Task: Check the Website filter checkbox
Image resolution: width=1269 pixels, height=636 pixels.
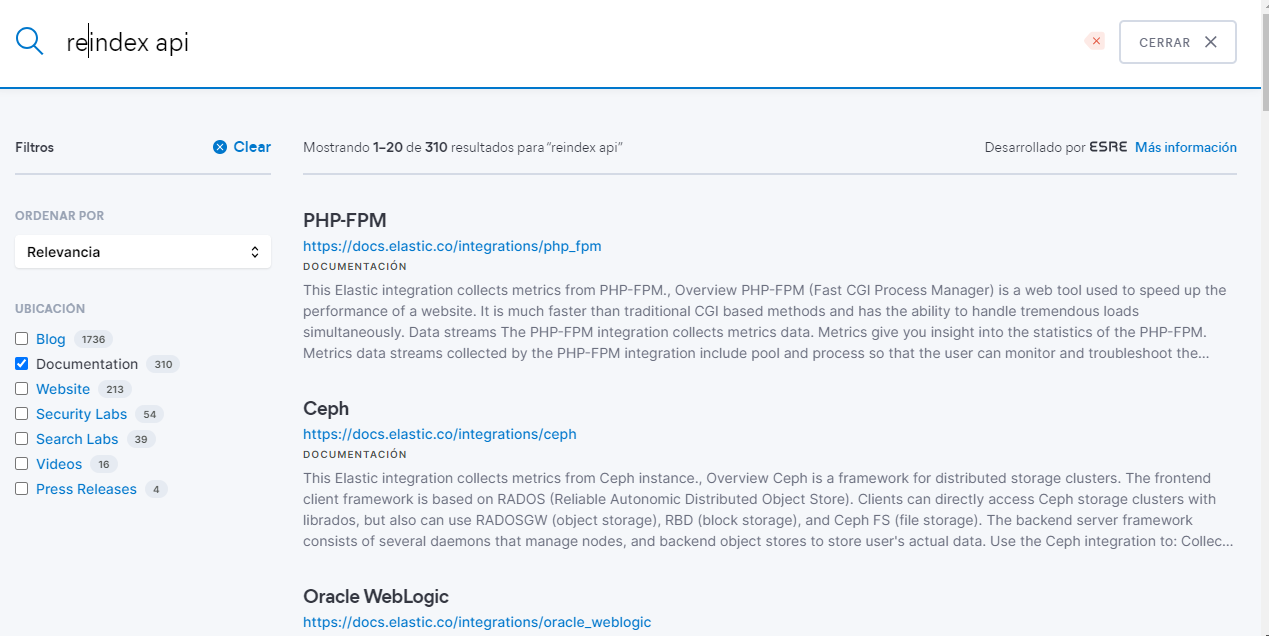Action: point(22,389)
